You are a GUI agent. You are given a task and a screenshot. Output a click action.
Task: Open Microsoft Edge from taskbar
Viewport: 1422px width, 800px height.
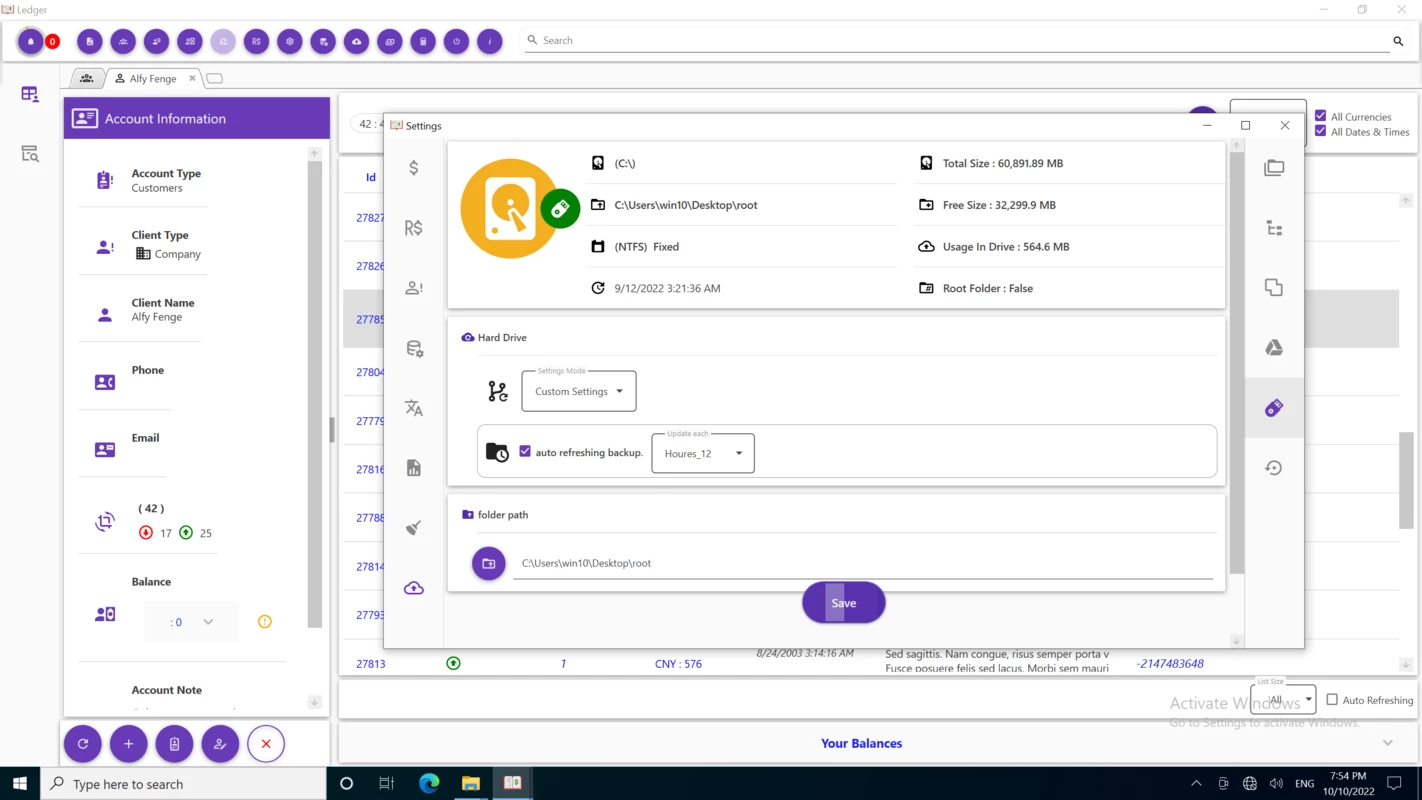click(x=429, y=784)
